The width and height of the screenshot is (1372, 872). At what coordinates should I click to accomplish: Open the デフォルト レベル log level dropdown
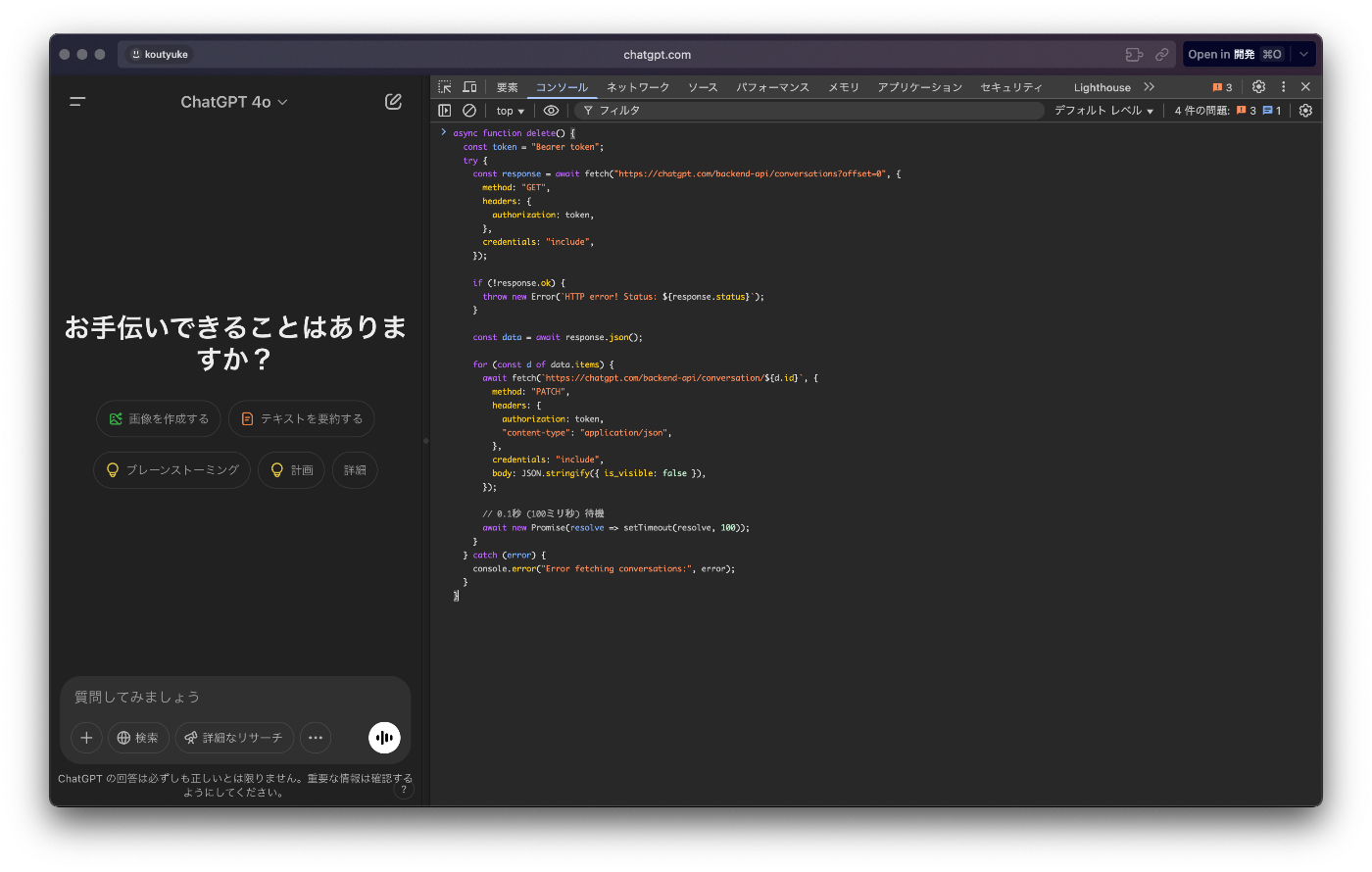click(1104, 111)
